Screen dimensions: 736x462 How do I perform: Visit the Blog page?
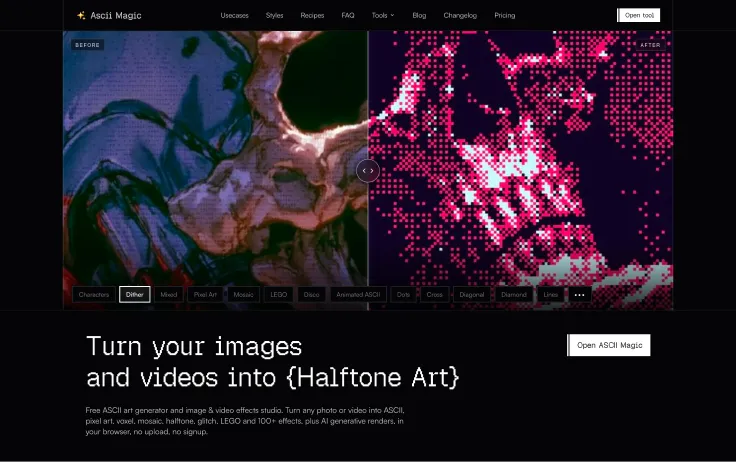(419, 15)
